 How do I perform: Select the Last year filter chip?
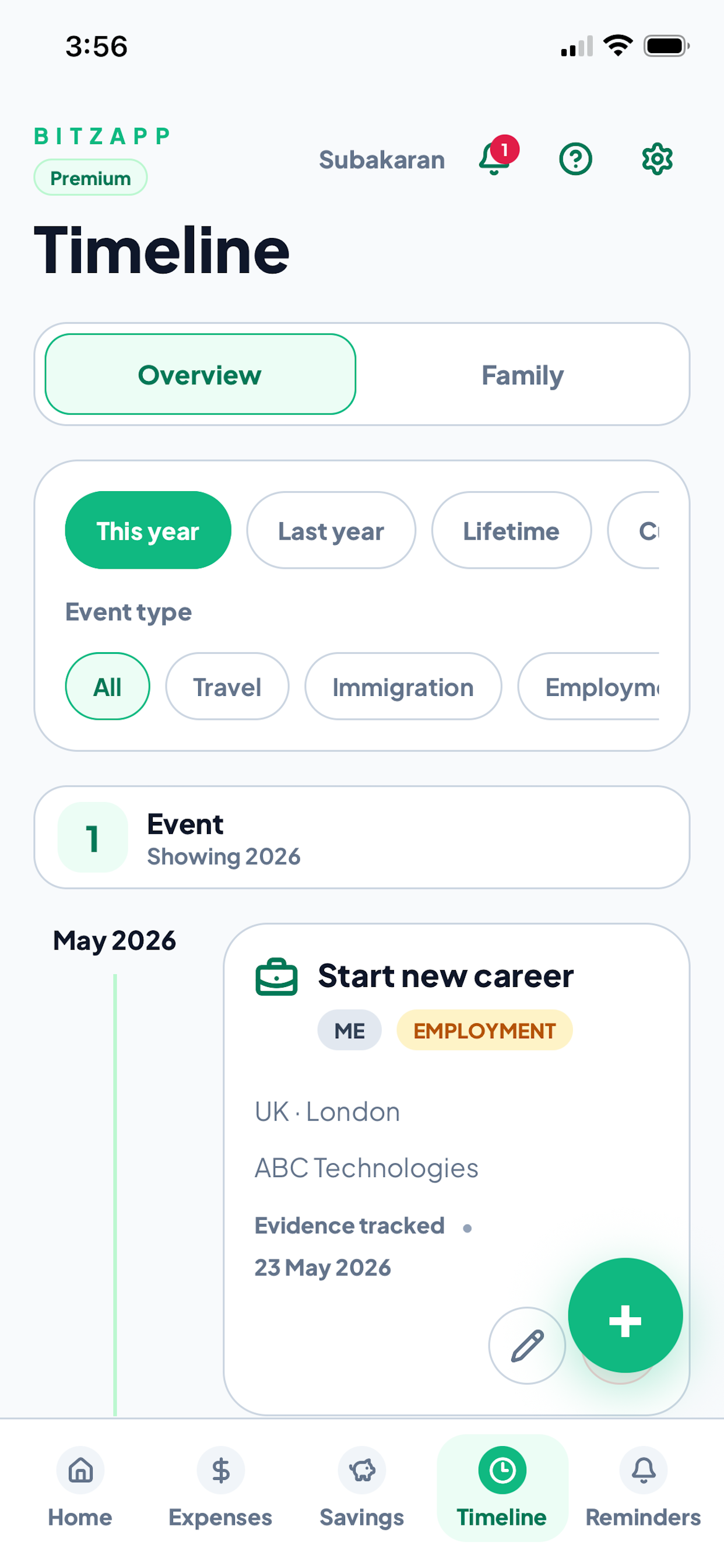(331, 530)
